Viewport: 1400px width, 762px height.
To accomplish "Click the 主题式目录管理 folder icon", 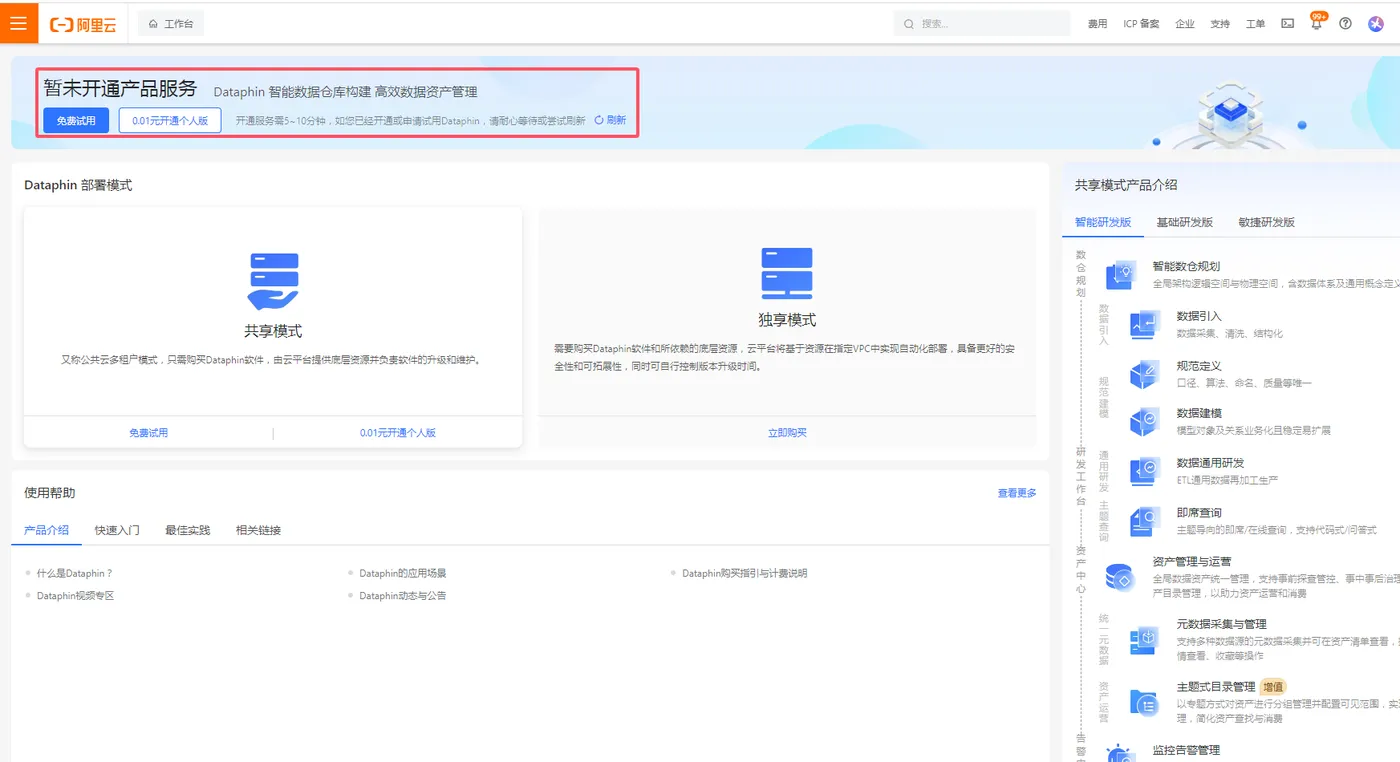I will pos(1144,701).
